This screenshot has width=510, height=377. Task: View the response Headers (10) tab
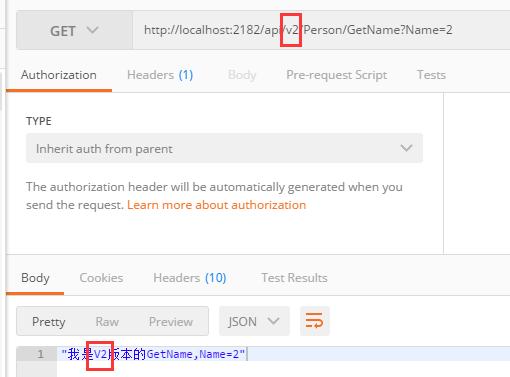pyautogui.click(x=190, y=278)
